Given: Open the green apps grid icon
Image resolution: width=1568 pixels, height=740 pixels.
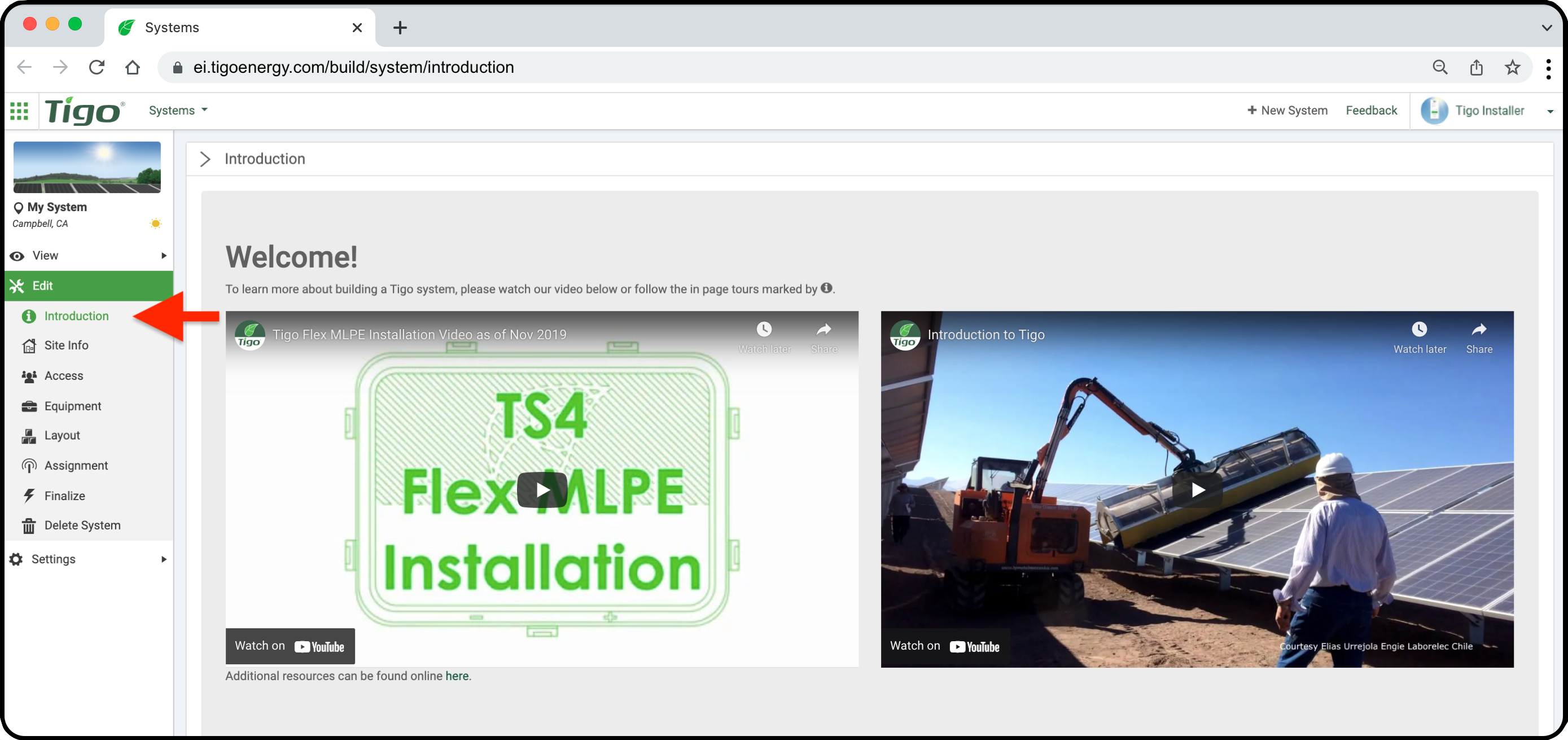Looking at the screenshot, I should coord(20,111).
